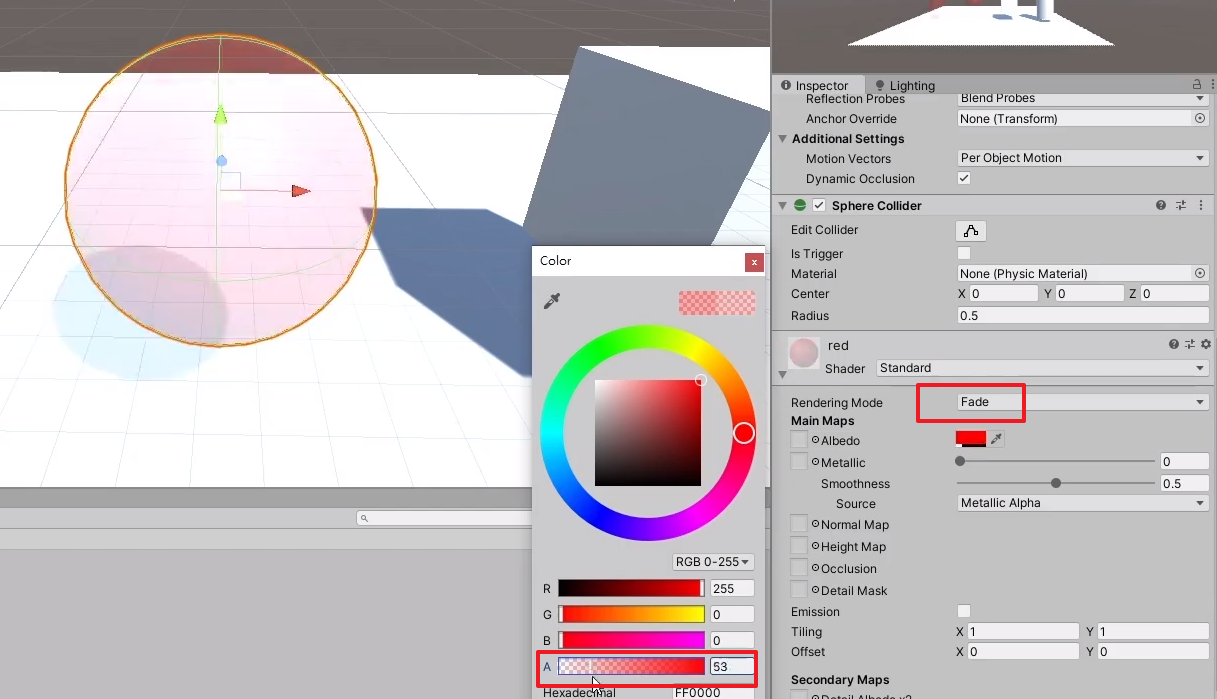Click the Radius input field
The width and height of the screenshot is (1217, 699).
click(1080, 315)
